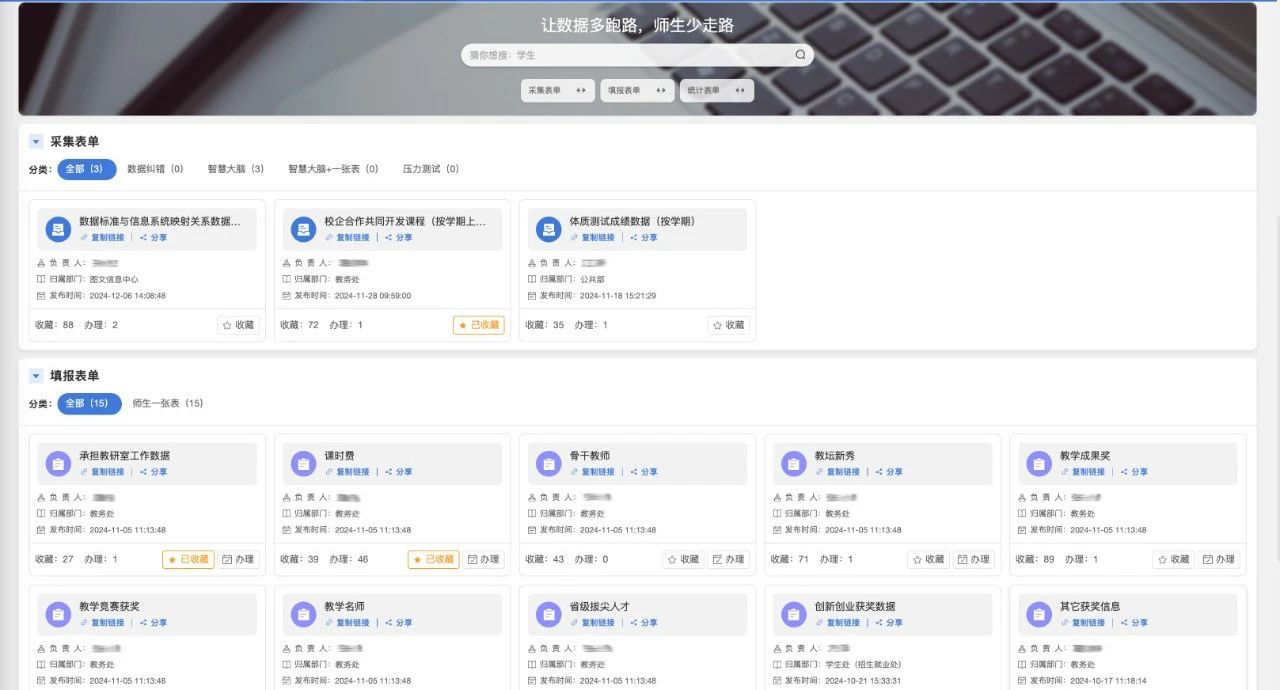This screenshot has width=1280, height=690.
Task: Collapse the 填报表单 section arrow
Action: [x=36, y=376]
